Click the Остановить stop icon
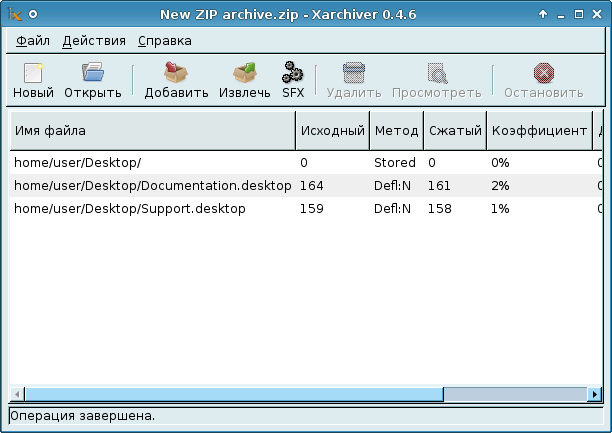The width and height of the screenshot is (612, 433). [543, 74]
